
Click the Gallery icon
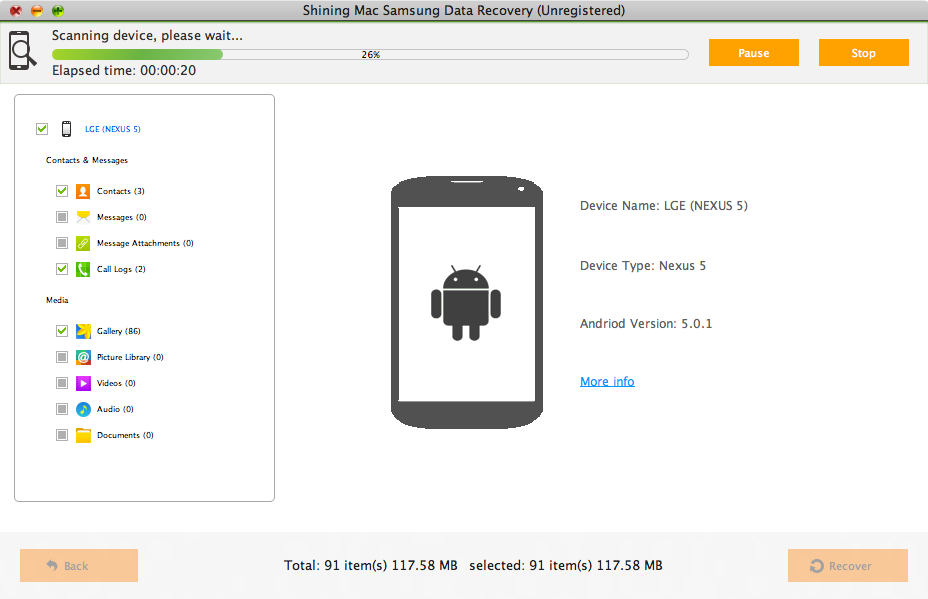83,331
